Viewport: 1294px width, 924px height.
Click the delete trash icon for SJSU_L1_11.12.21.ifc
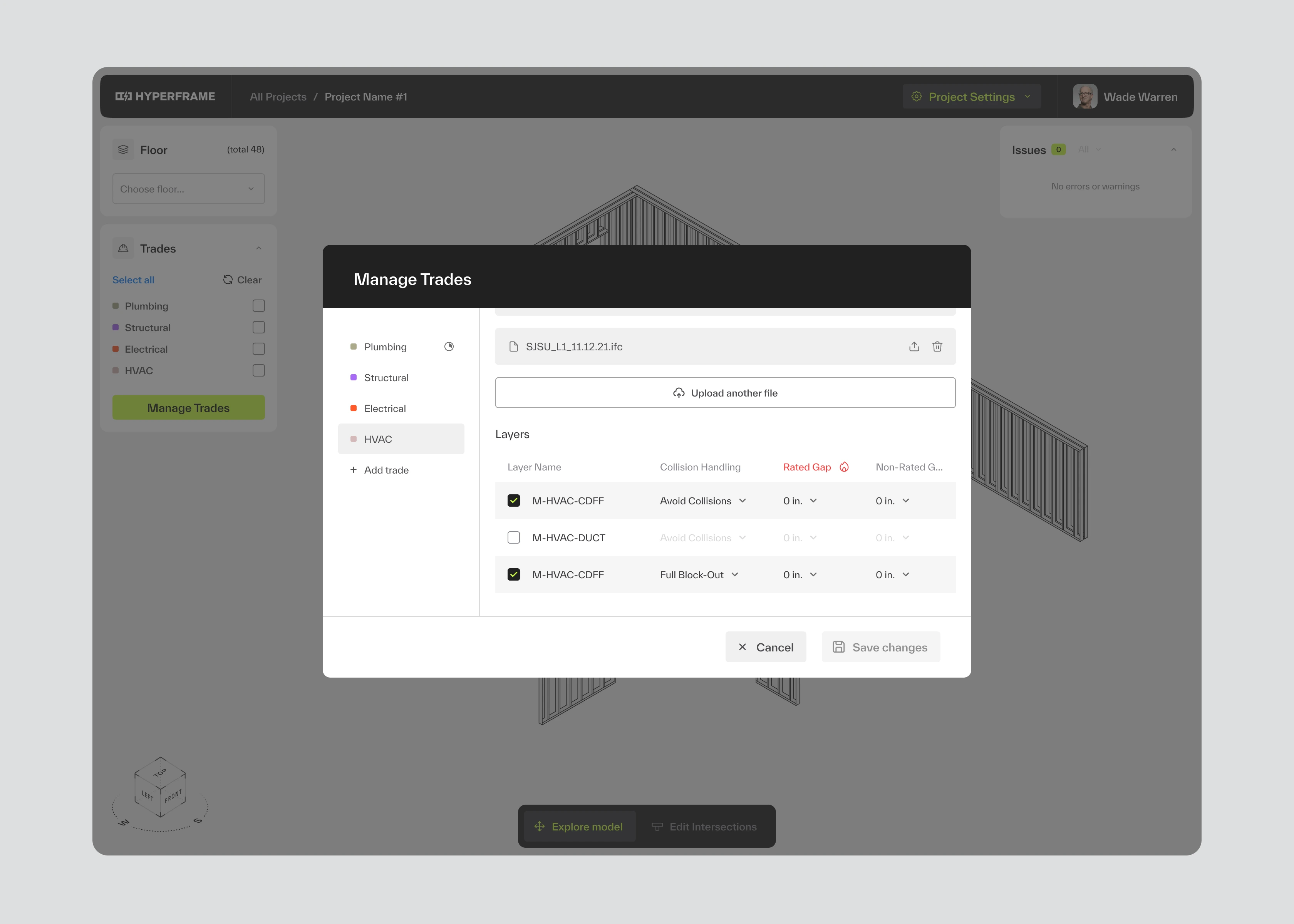click(937, 346)
